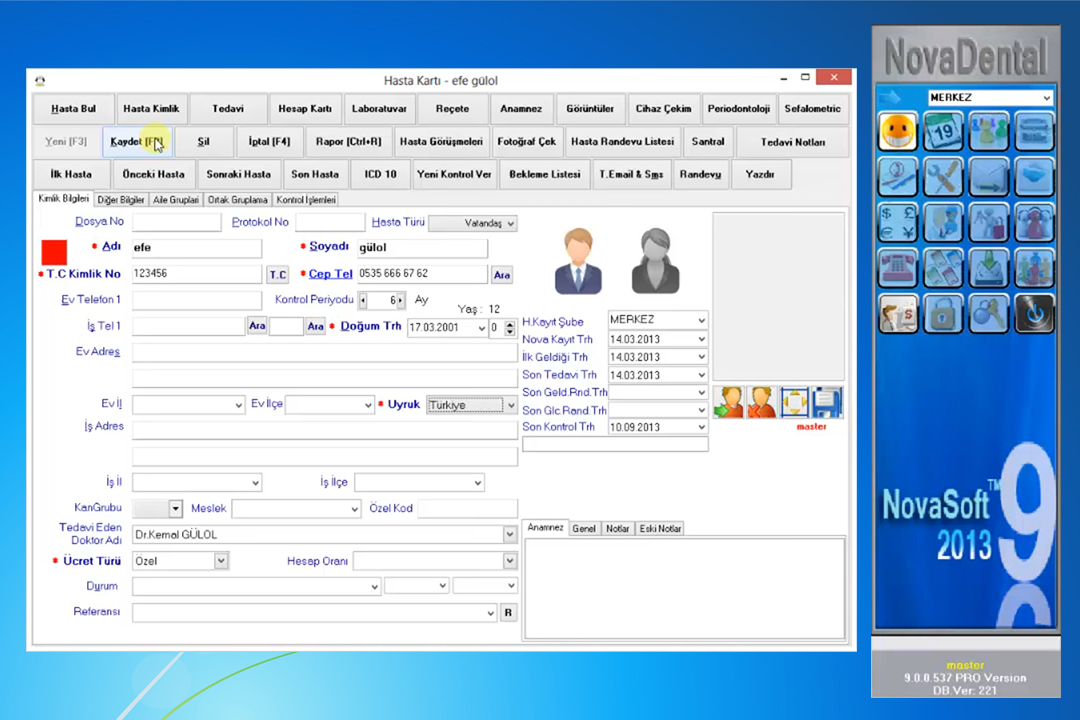Click the Ara button next to Cep Tel

tap(501, 275)
